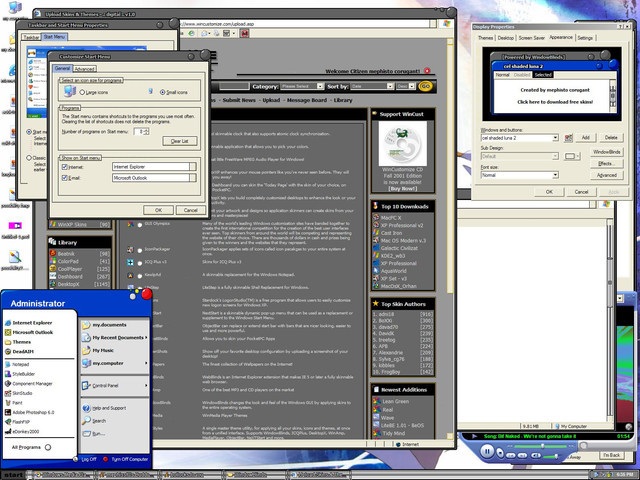Switch to the Taskbar tab
This screenshot has width=640, height=480.
(x=31, y=37)
